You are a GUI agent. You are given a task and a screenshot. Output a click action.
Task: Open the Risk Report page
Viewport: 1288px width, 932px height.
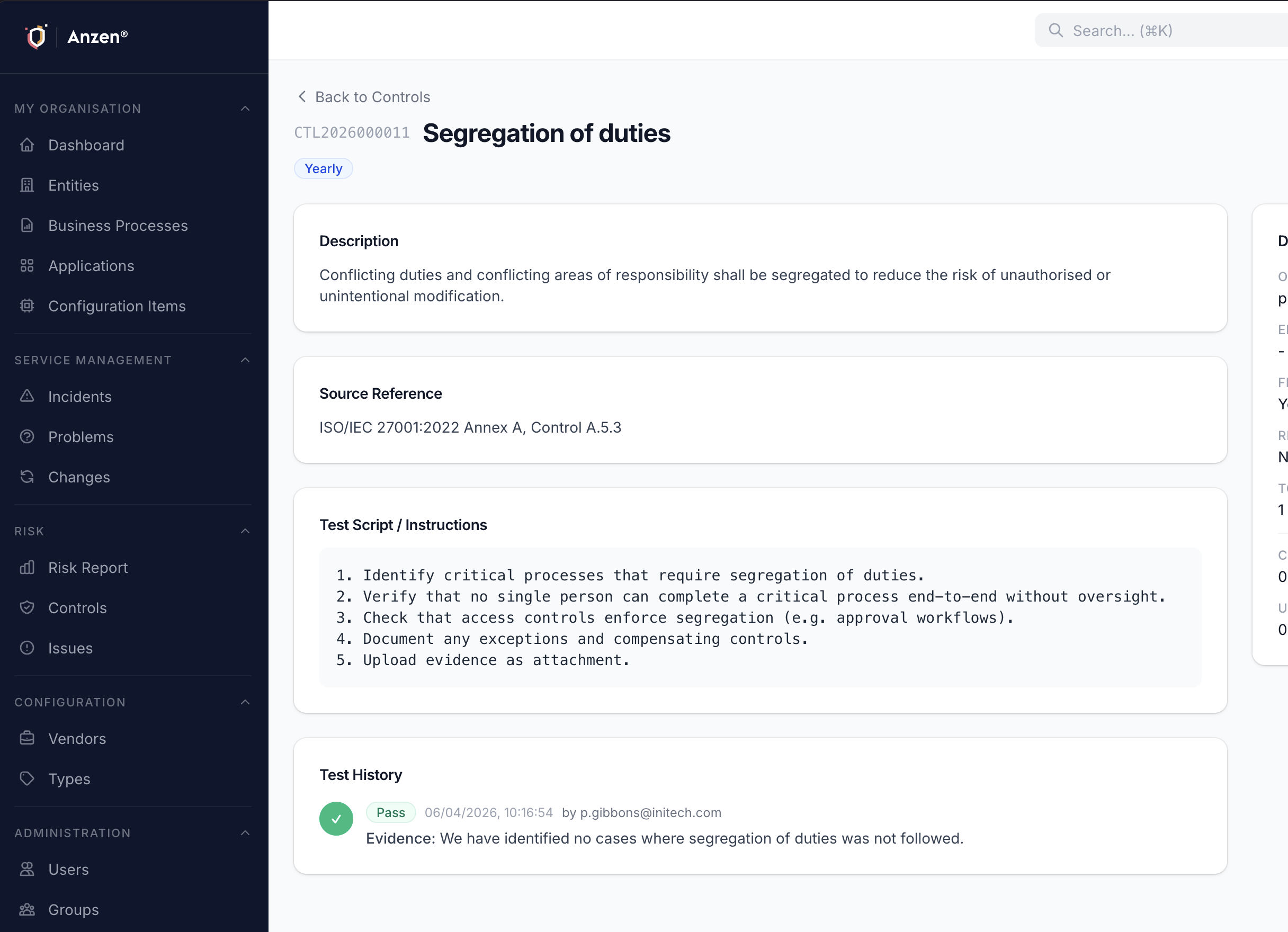point(87,567)
